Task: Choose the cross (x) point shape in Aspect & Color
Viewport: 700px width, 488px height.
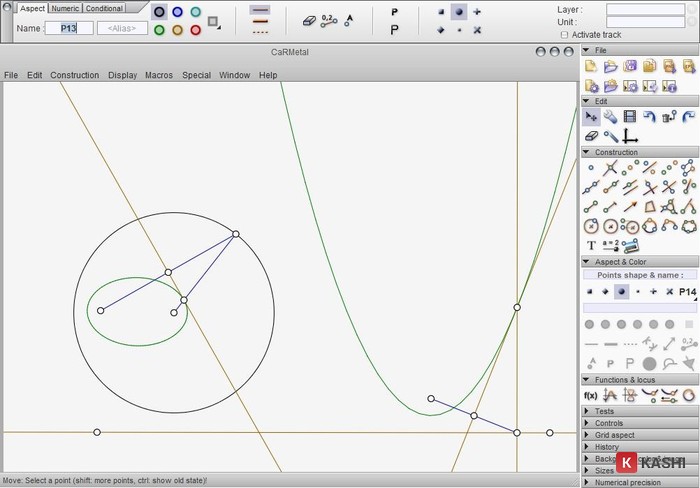Action: 670,292
